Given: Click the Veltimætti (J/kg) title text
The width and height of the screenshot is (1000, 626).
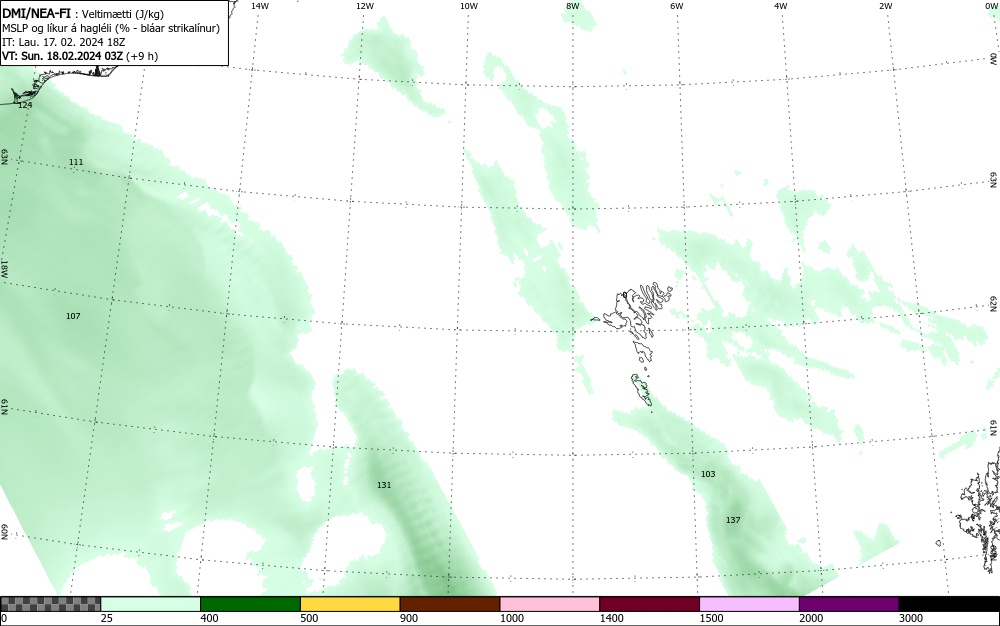Looking at the screenshot, I should pos(122,14).
